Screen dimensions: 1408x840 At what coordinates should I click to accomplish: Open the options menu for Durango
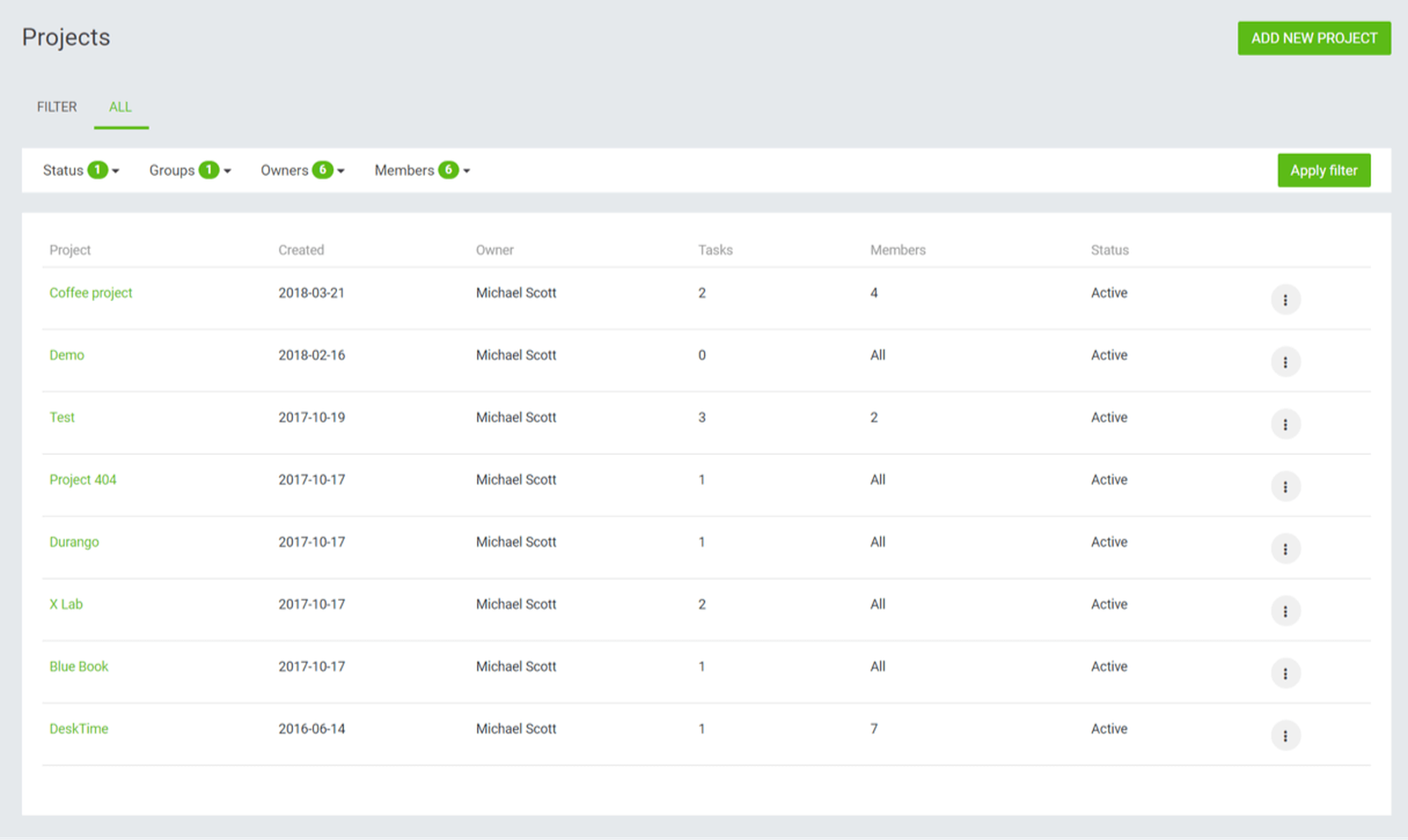tap(1287, 548)
